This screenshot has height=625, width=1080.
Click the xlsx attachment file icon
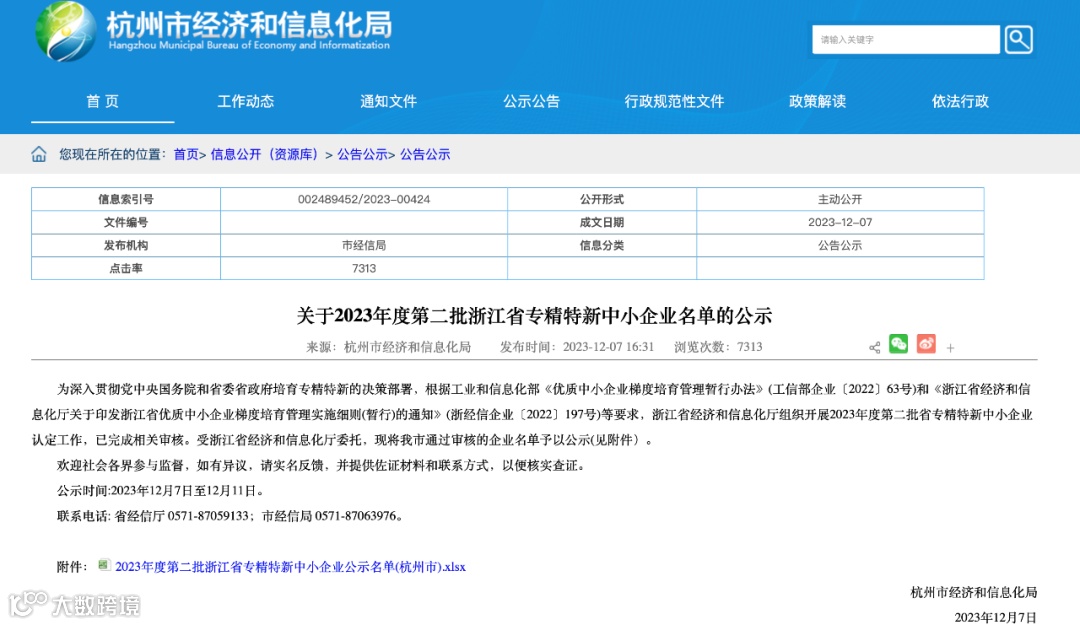[104, 565]
